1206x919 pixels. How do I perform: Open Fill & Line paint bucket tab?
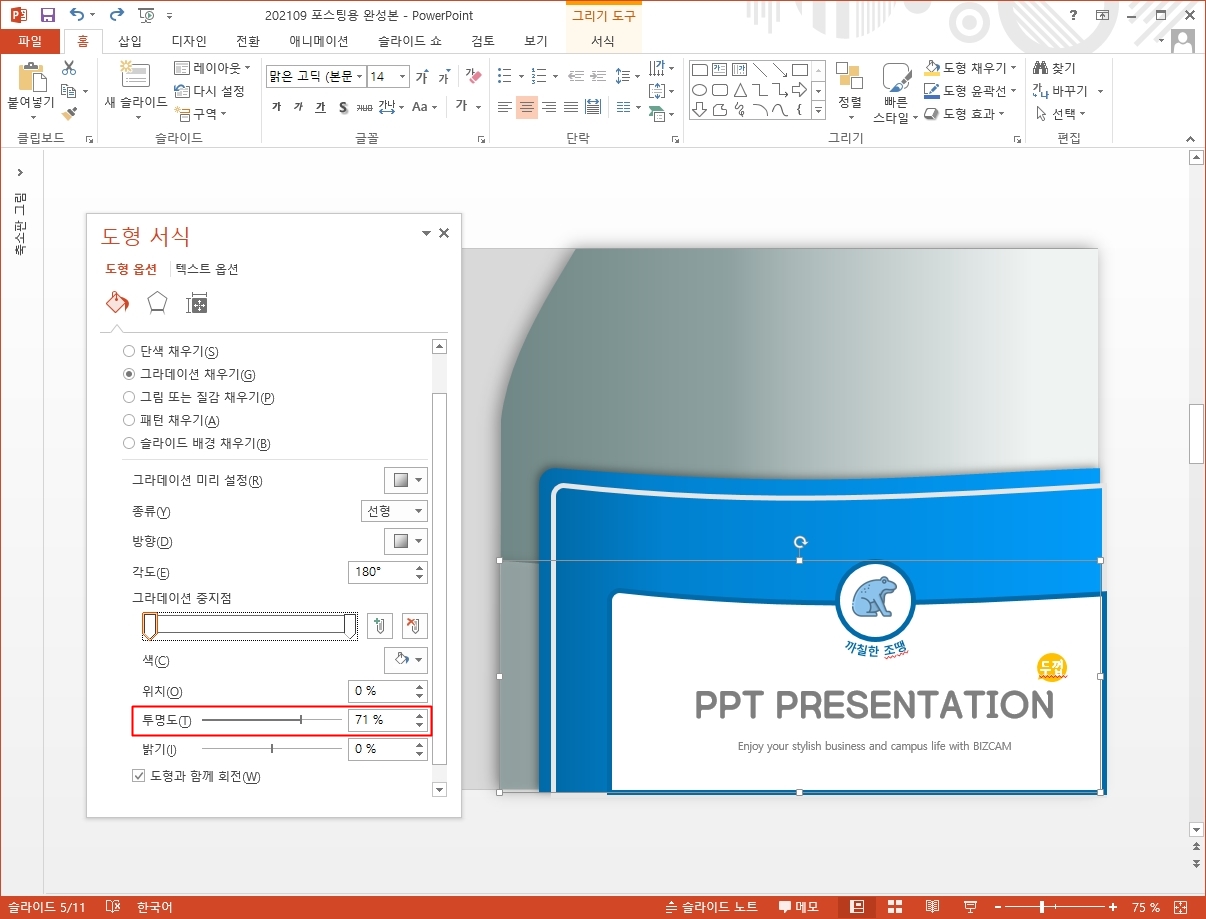pos(117,303)
